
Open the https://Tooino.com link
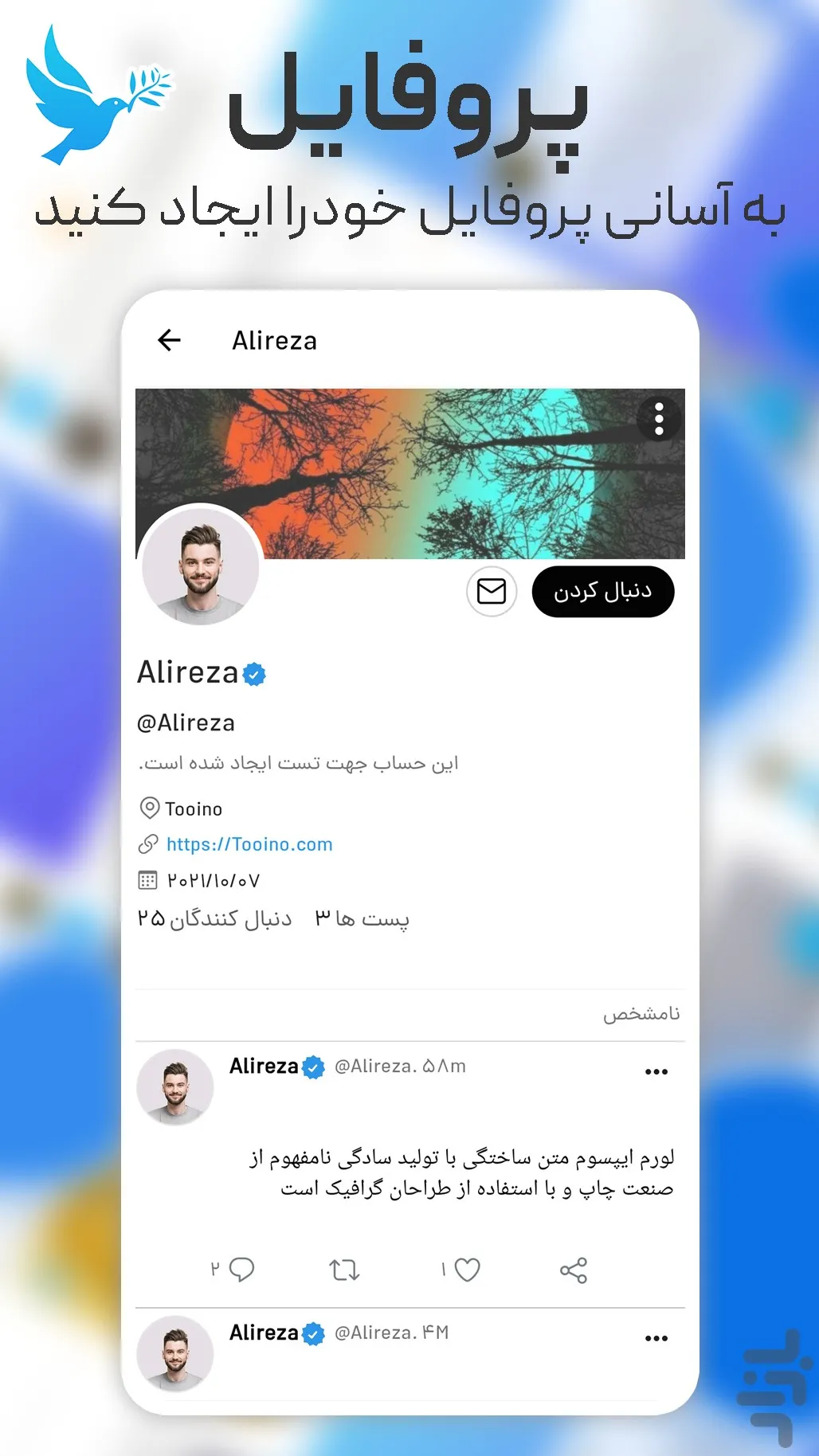(x=249, y=844)
